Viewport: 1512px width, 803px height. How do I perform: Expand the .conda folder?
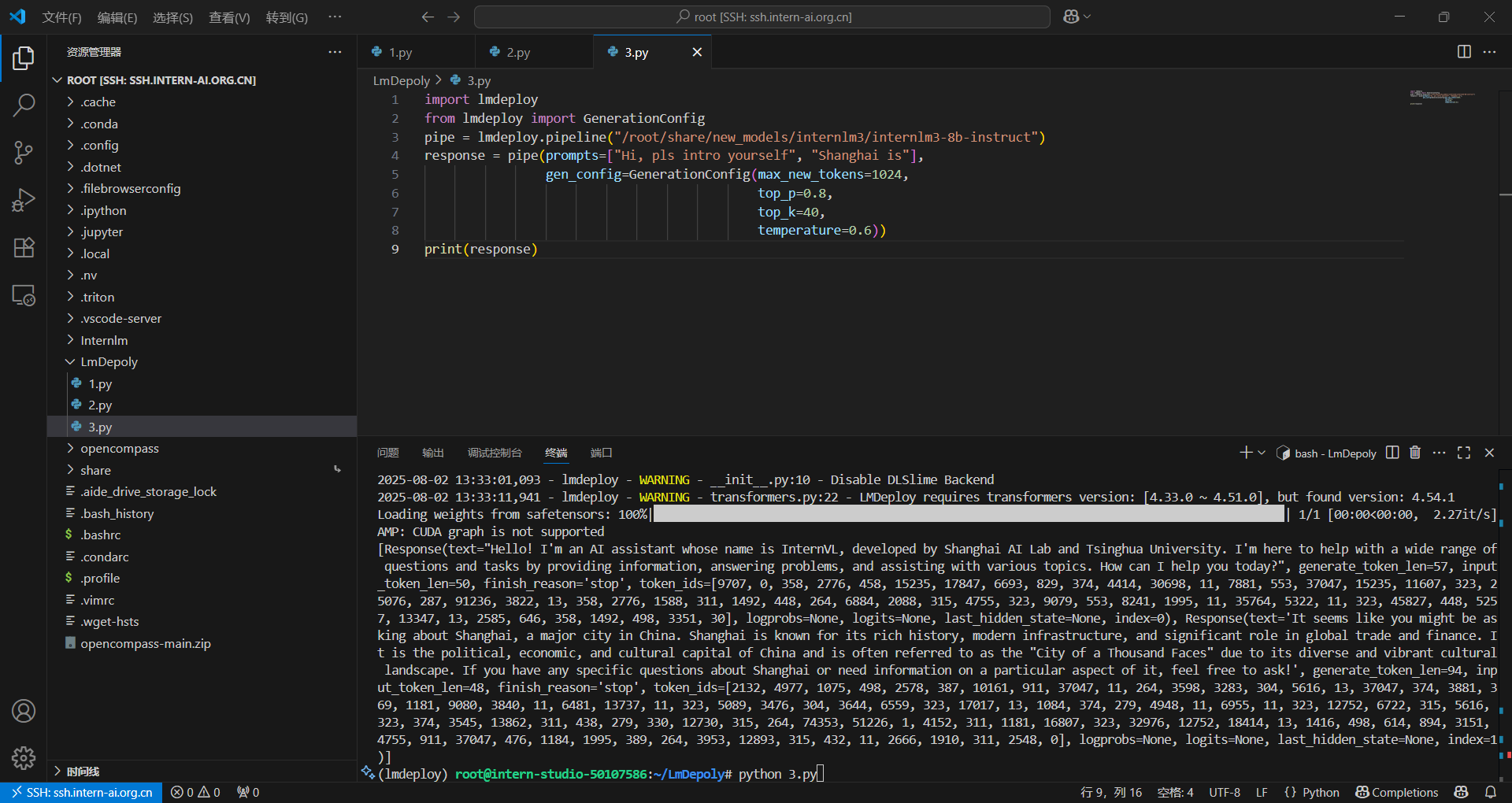pyautogui.click(x=70, y=124)
